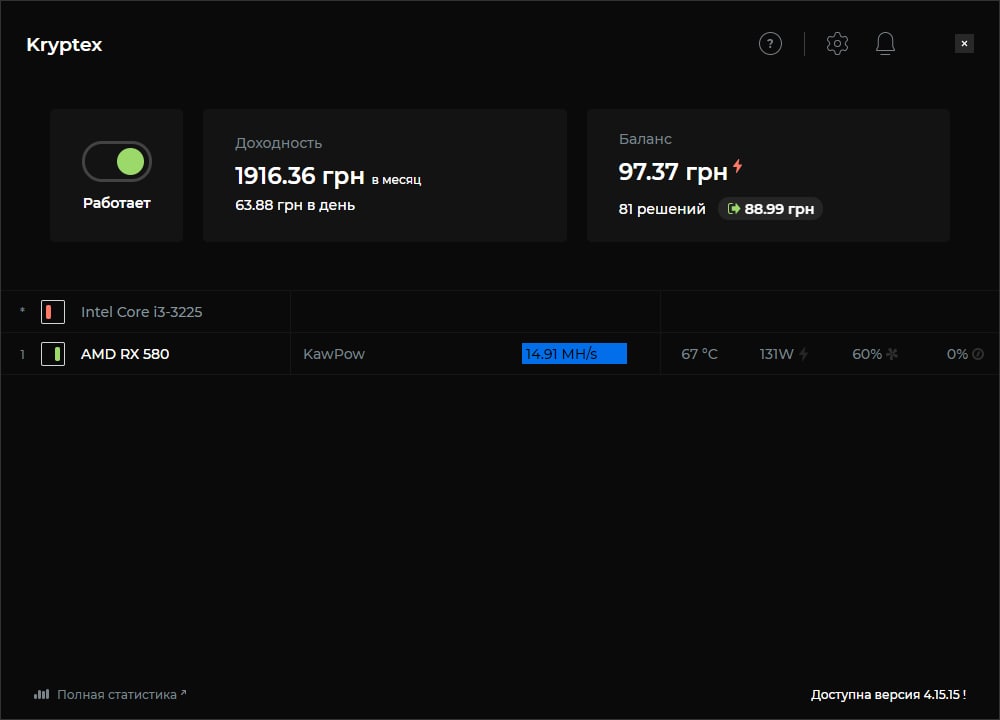Open settings via the gear icon
Image resolution: width=1000 pixels, height=720 pixels.
837,43
